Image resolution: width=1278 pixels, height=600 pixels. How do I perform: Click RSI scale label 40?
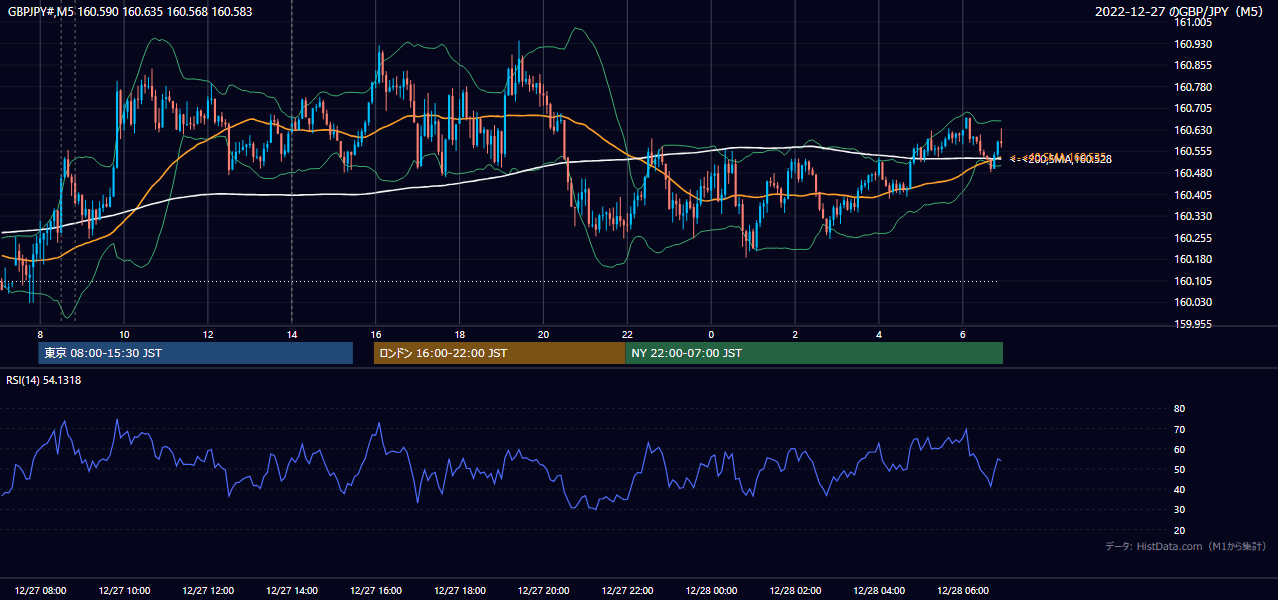(1180, 489)
